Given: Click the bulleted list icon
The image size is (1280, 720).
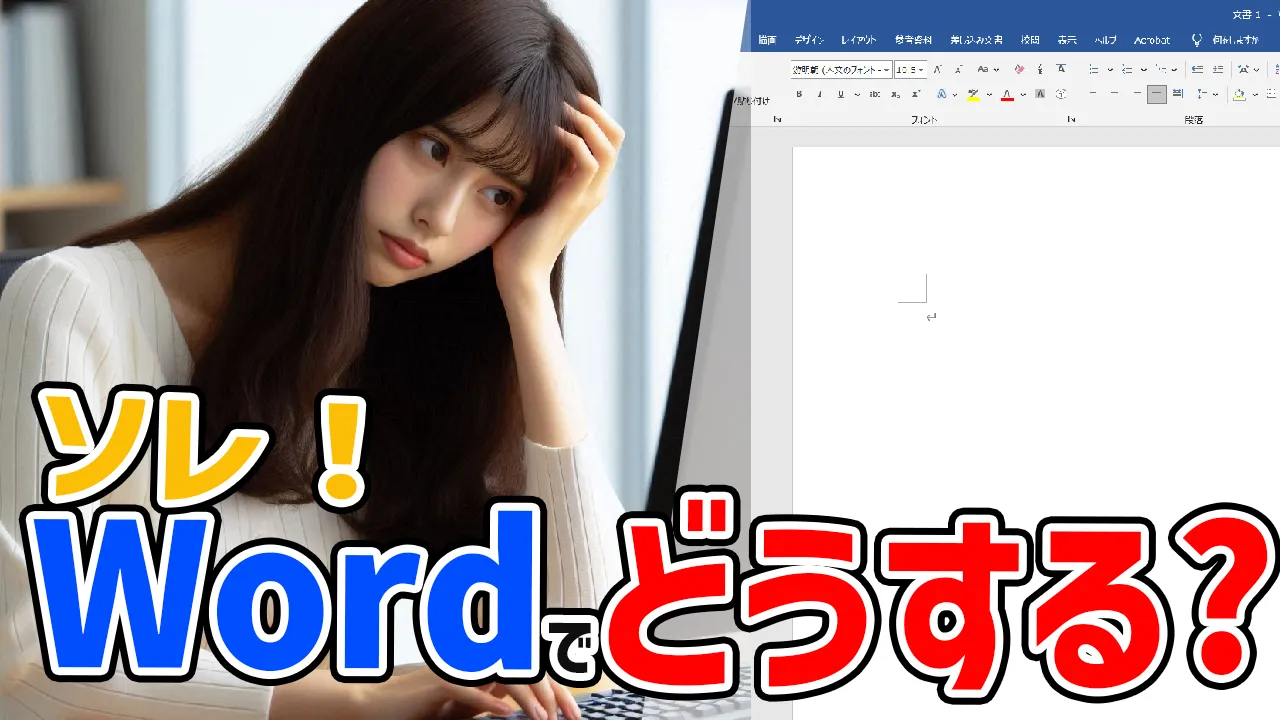Looking at the screenshot, I should (1093, 70).
